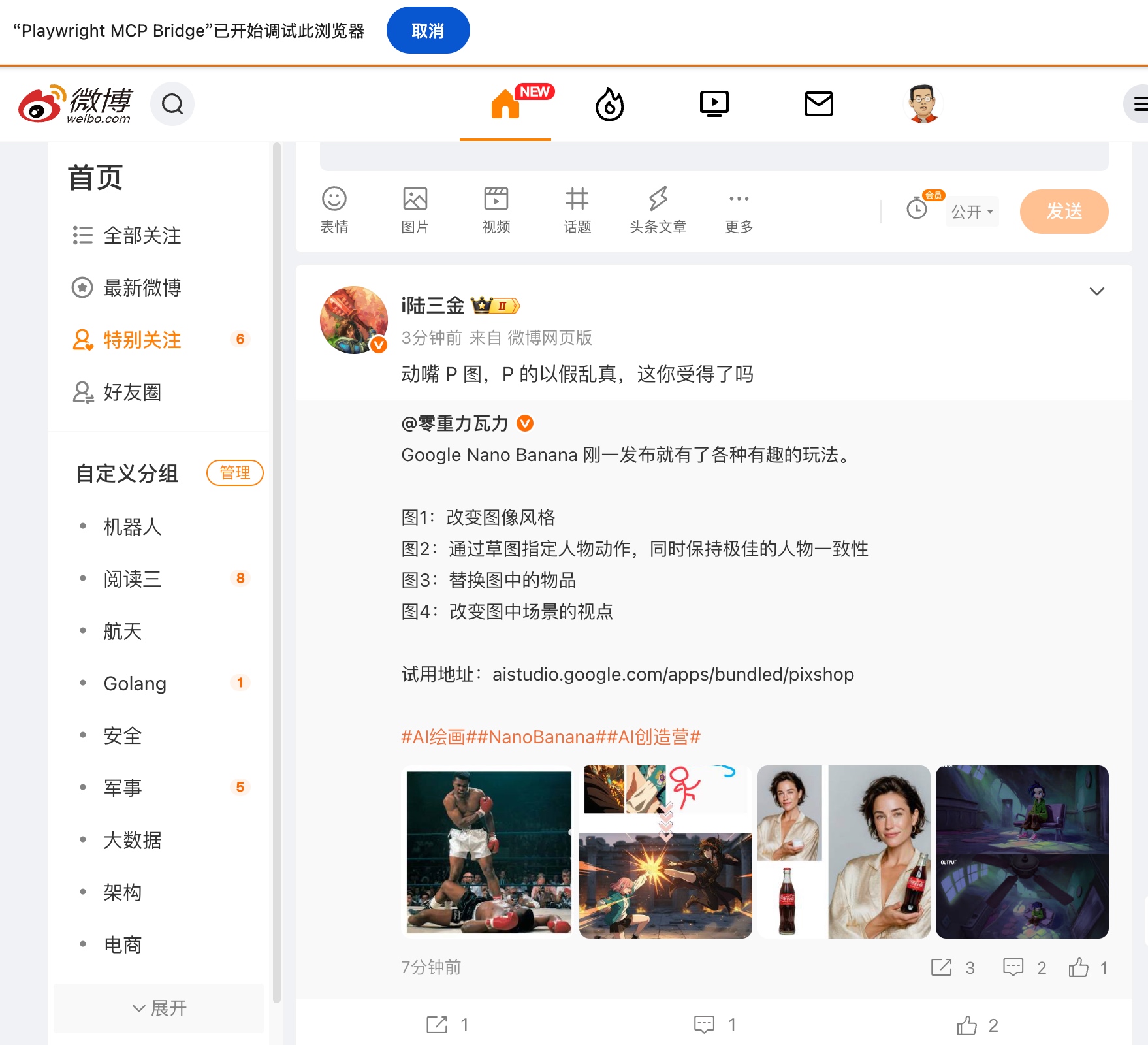This screenshot has height=1045, width=1148.
Task: Open the @零重力瓦力 profile link
Action: click(x=454, y=424)
